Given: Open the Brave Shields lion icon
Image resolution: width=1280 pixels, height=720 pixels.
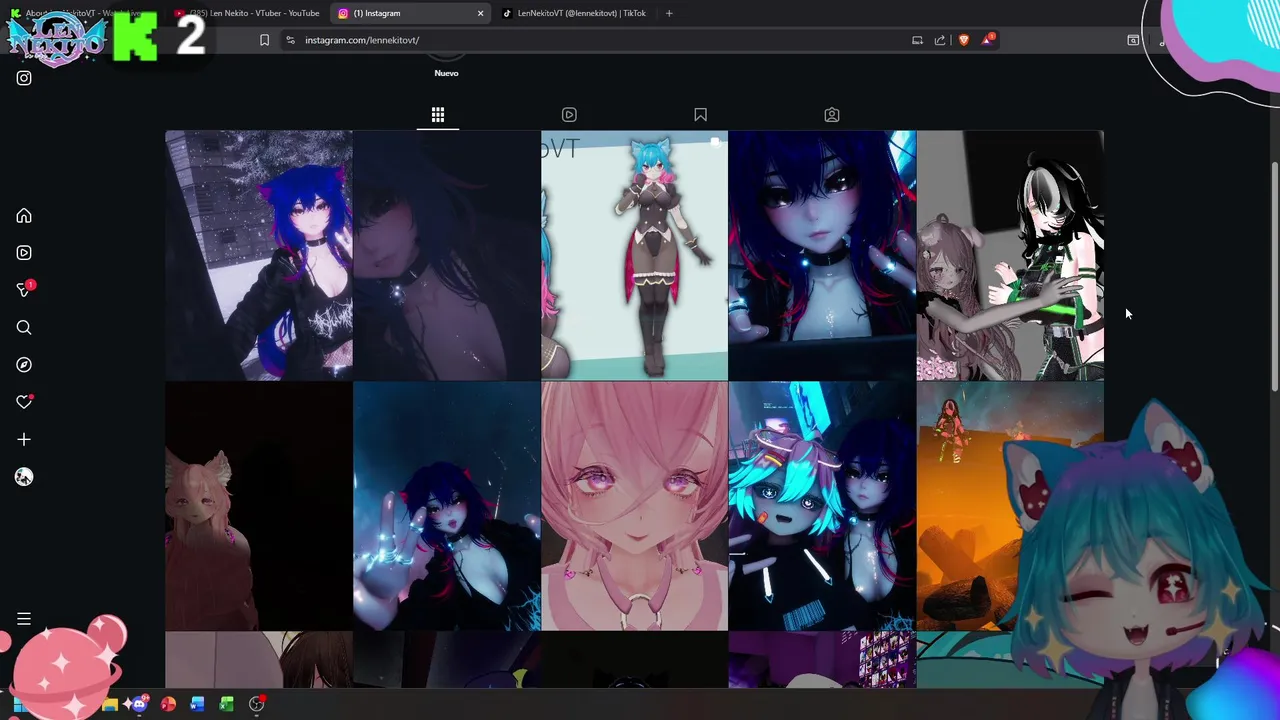Looking at the screenshot, I should pyautogui.click(x=964, y=40).
